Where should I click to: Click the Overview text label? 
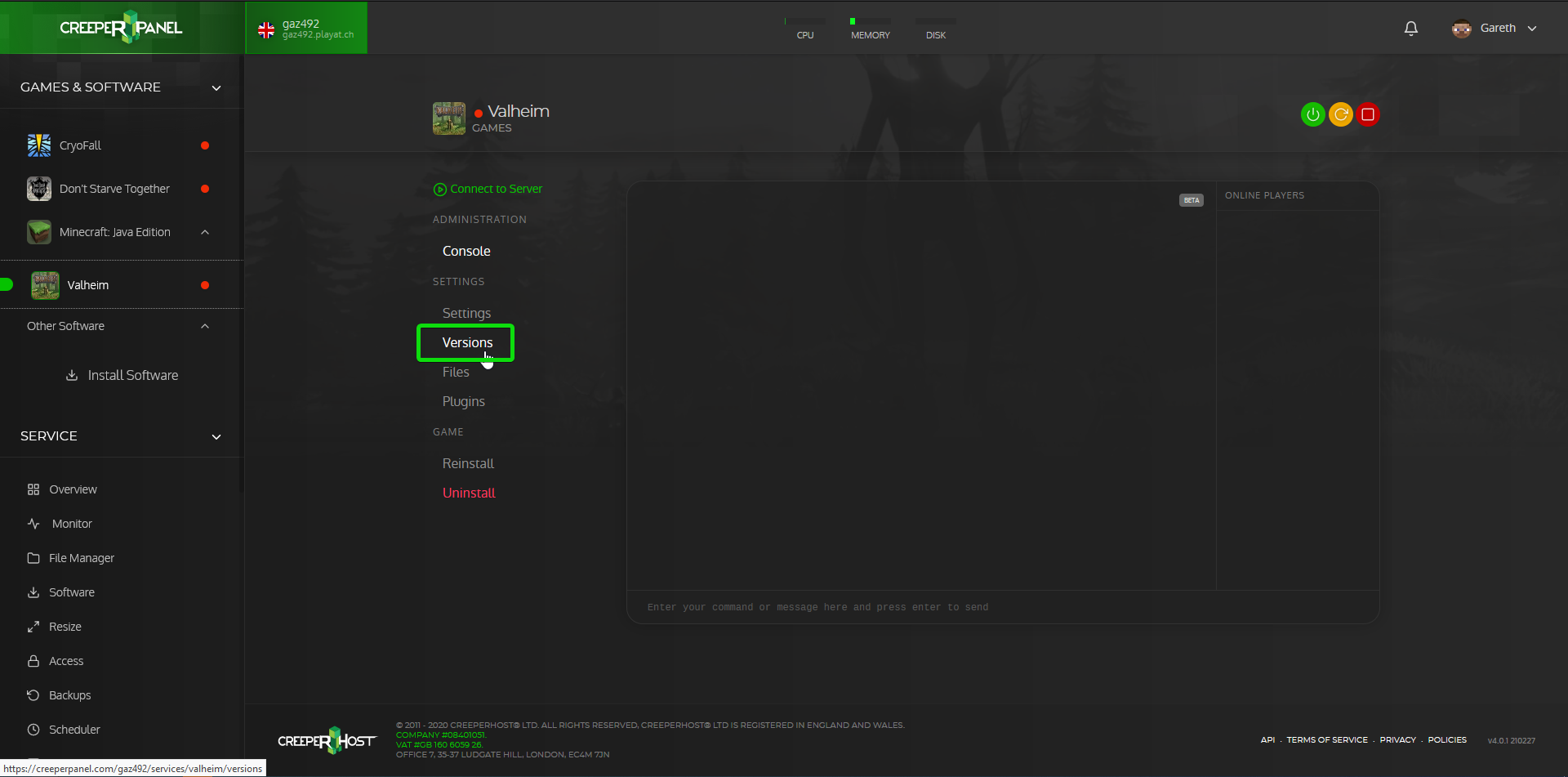[x=73, y=489]
